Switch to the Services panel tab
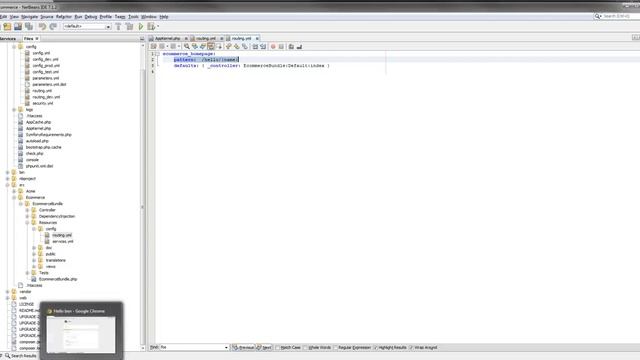Image resolution: width=640 pixels, height=360 pixels. pos(8,38)
